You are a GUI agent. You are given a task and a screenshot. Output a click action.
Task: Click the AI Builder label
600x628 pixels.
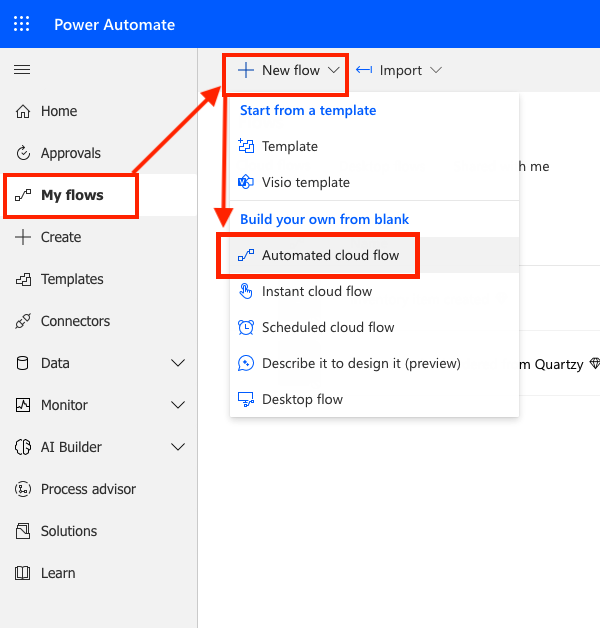coord(71,447)
